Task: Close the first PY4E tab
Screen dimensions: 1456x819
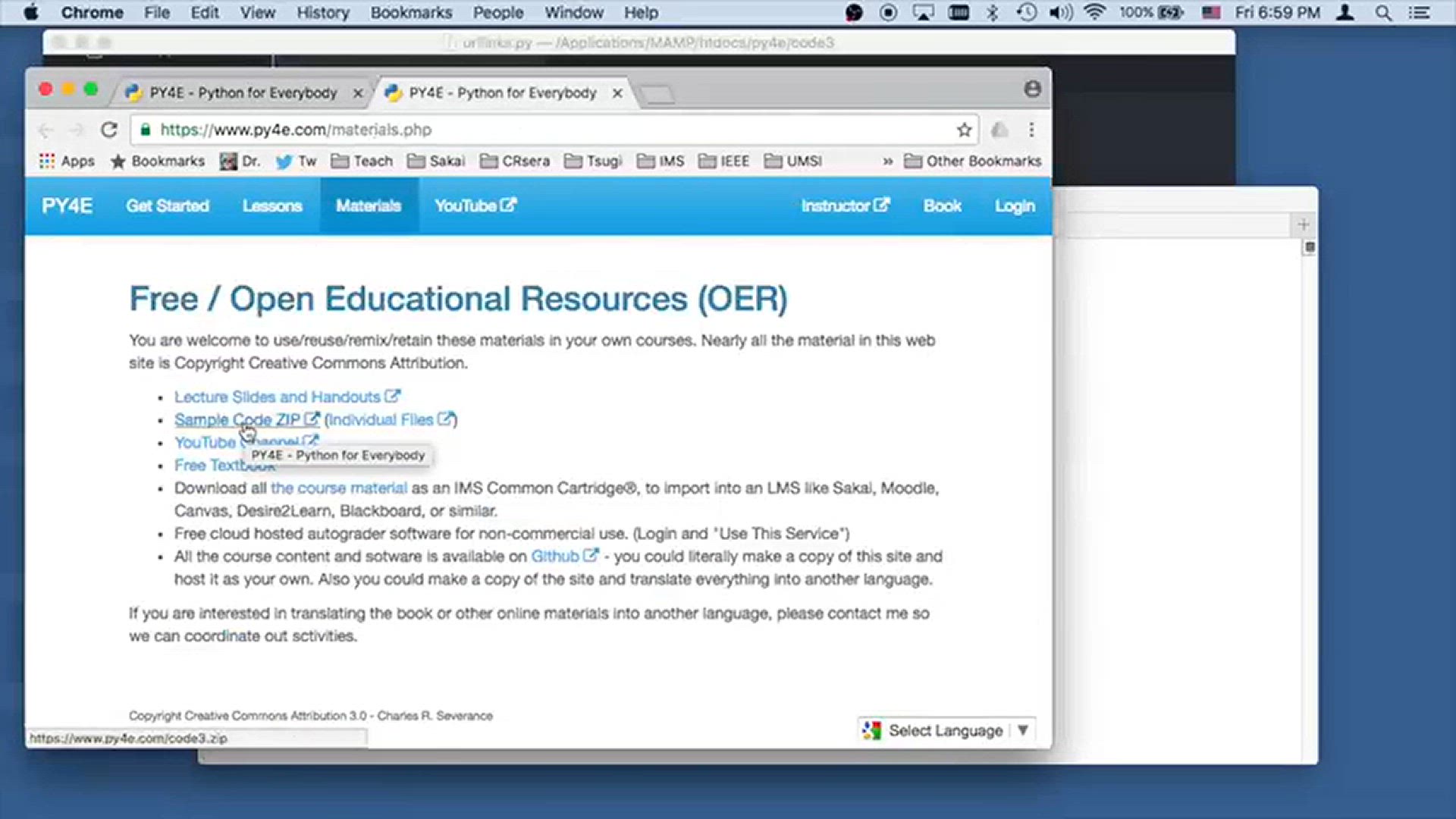Action: pos(358,93)
